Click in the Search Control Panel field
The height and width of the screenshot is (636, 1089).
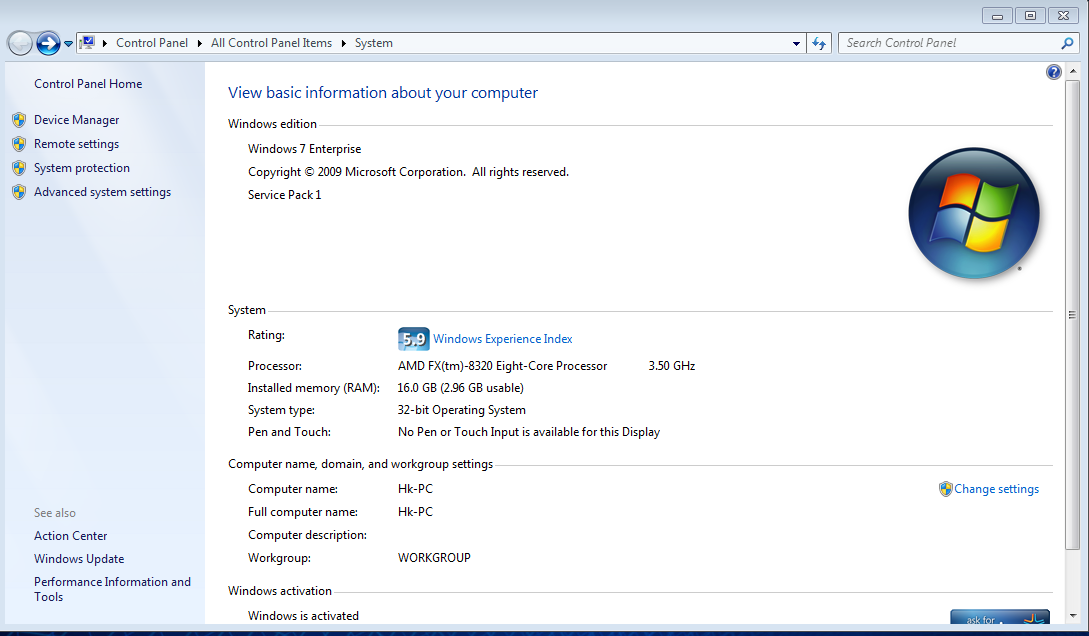[x=949, y=43]
